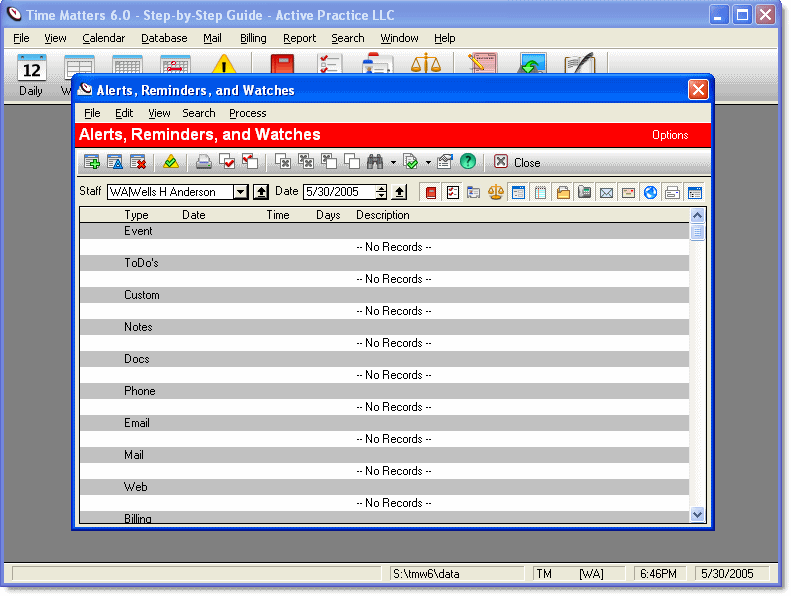Open the Window menu
Screen dimensions: 791x596
[399, 38]
